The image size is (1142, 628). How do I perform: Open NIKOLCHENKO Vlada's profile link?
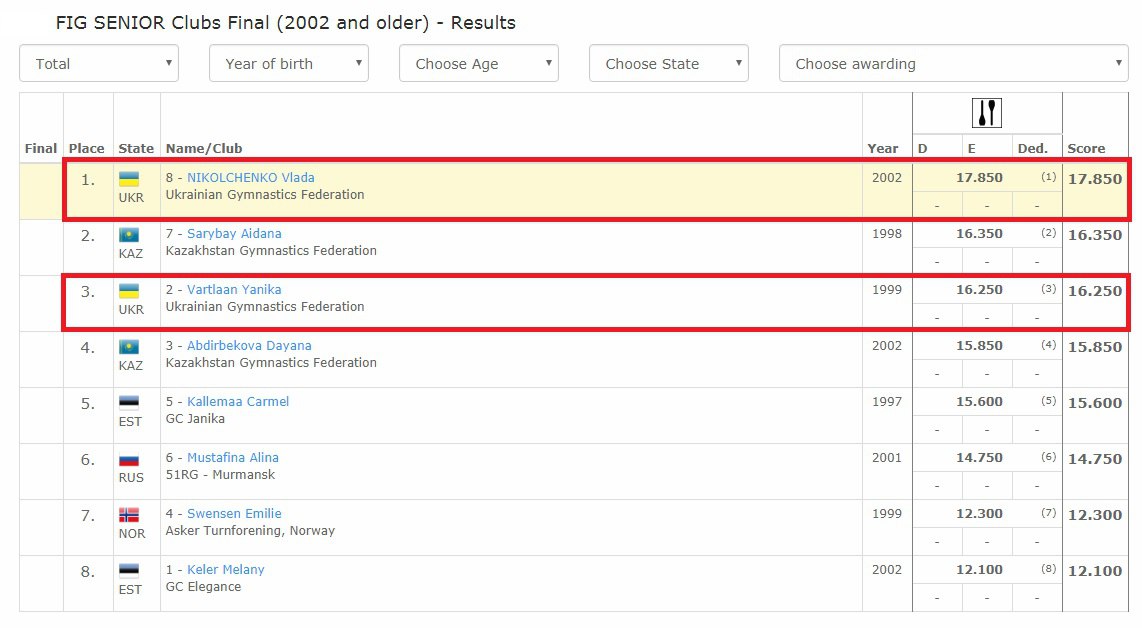(x=250, y=178)
